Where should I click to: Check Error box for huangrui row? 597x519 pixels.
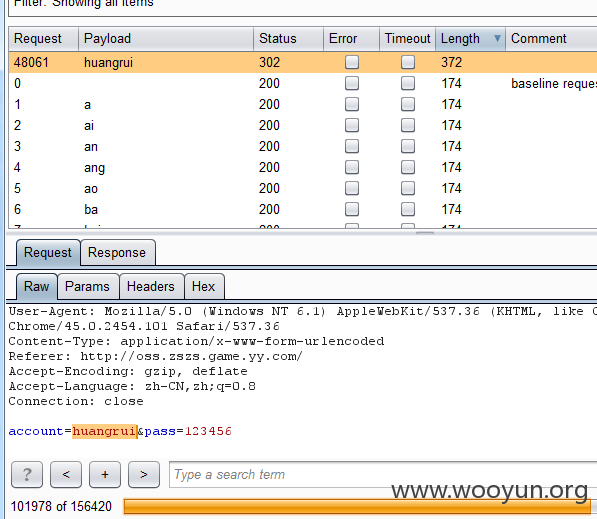pyautogui.click(x=352, y=62)
